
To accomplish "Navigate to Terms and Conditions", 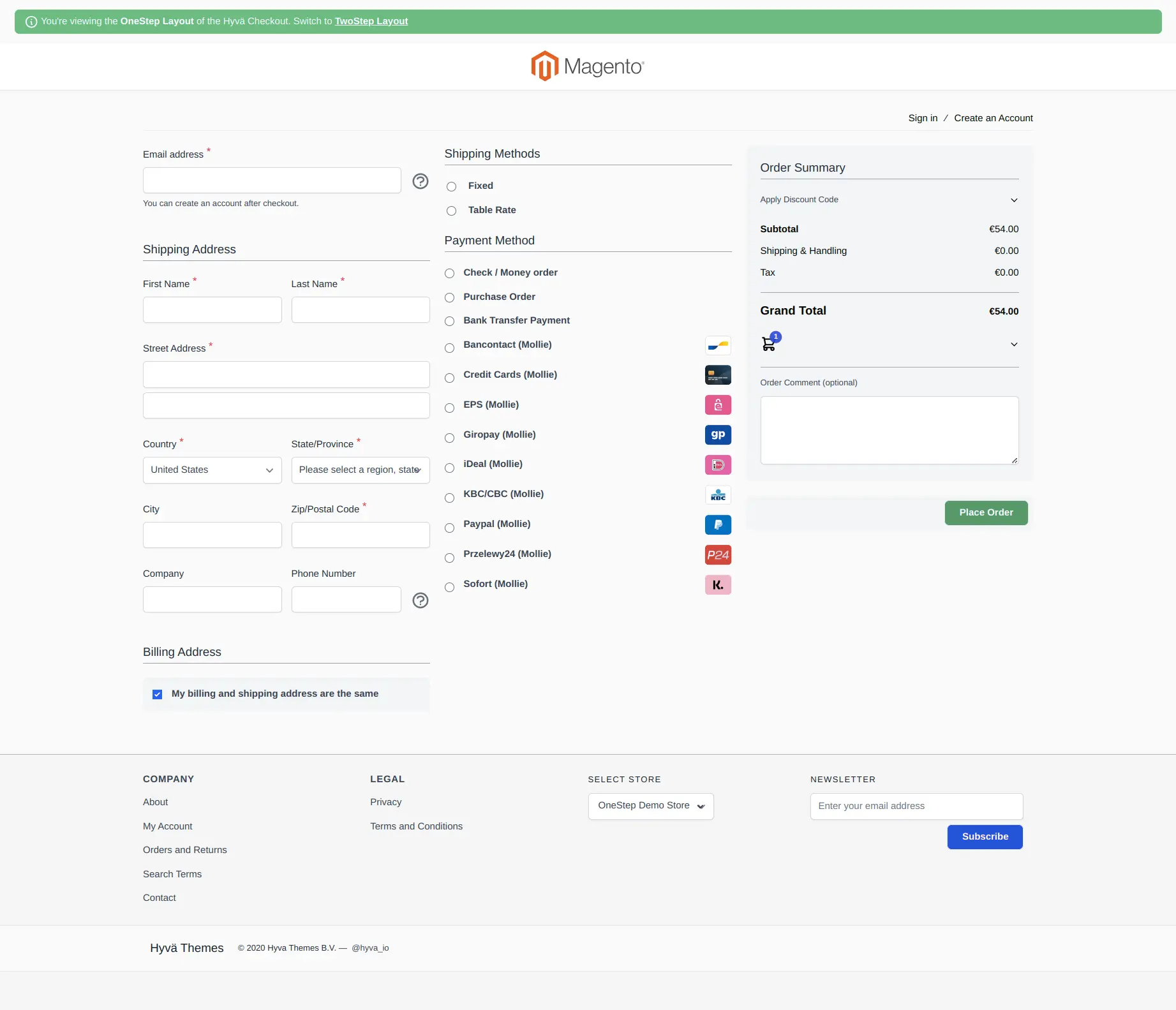I will [416, 826].
